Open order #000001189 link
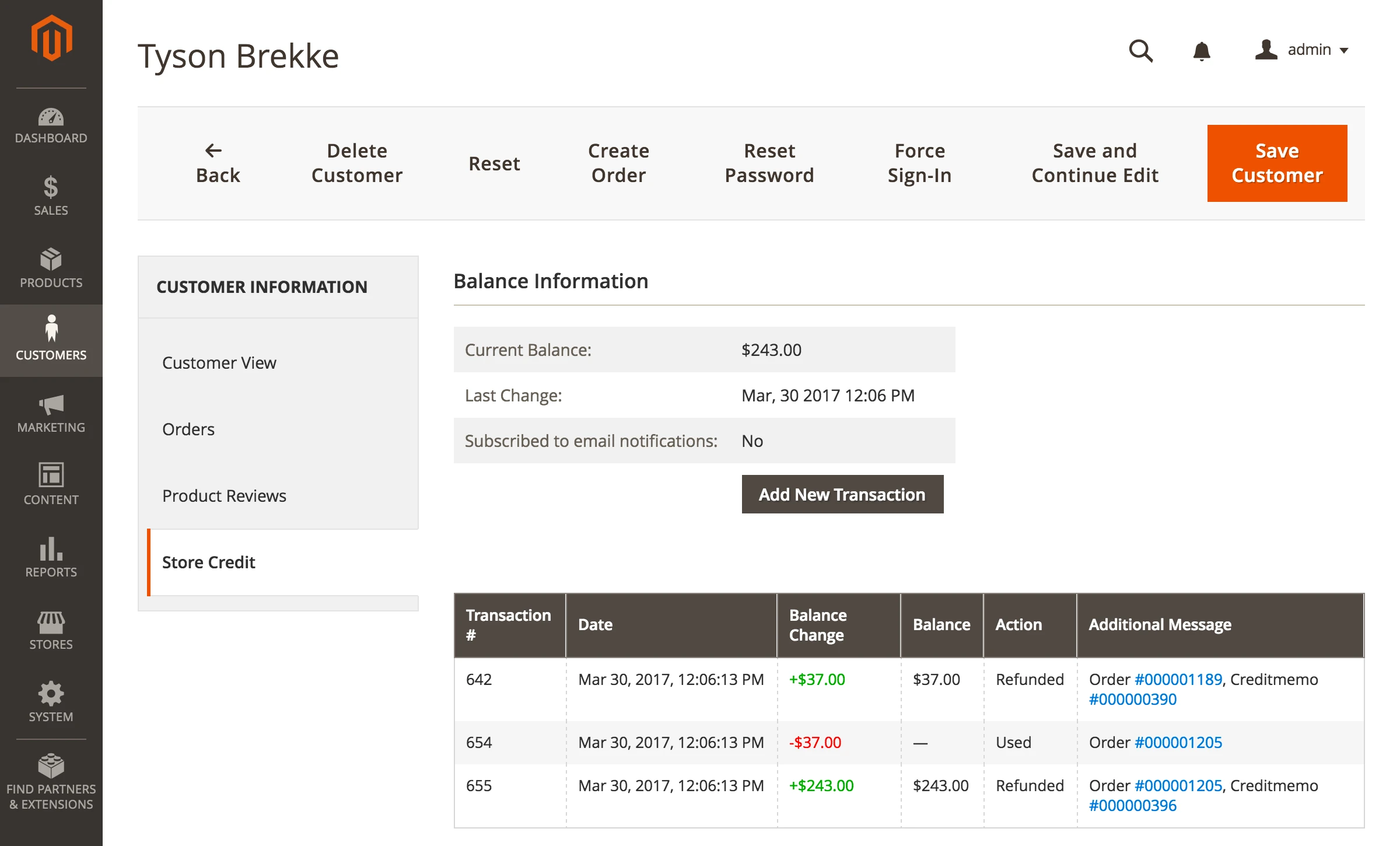Screen dimensions: 1400x846 pos(1178,679)
